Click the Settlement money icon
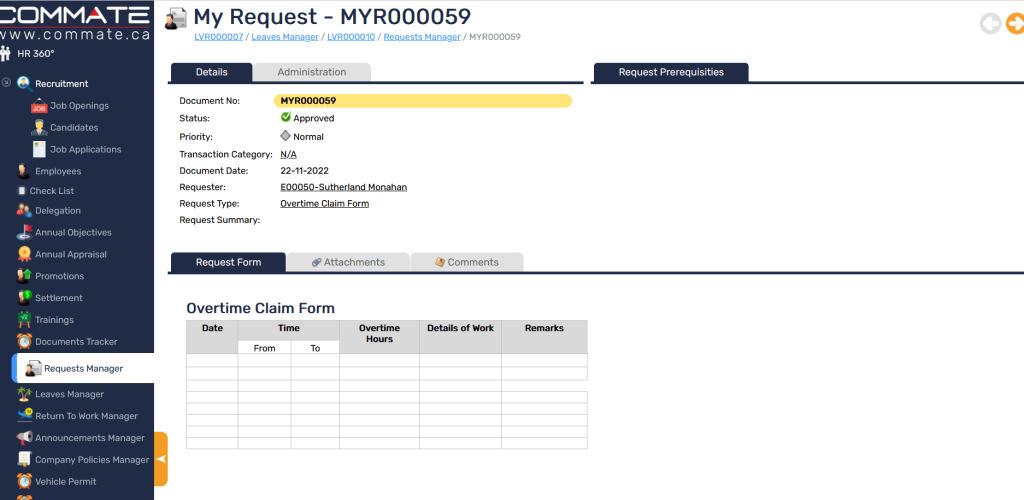The image size is (1024, 500). (24, 298)
